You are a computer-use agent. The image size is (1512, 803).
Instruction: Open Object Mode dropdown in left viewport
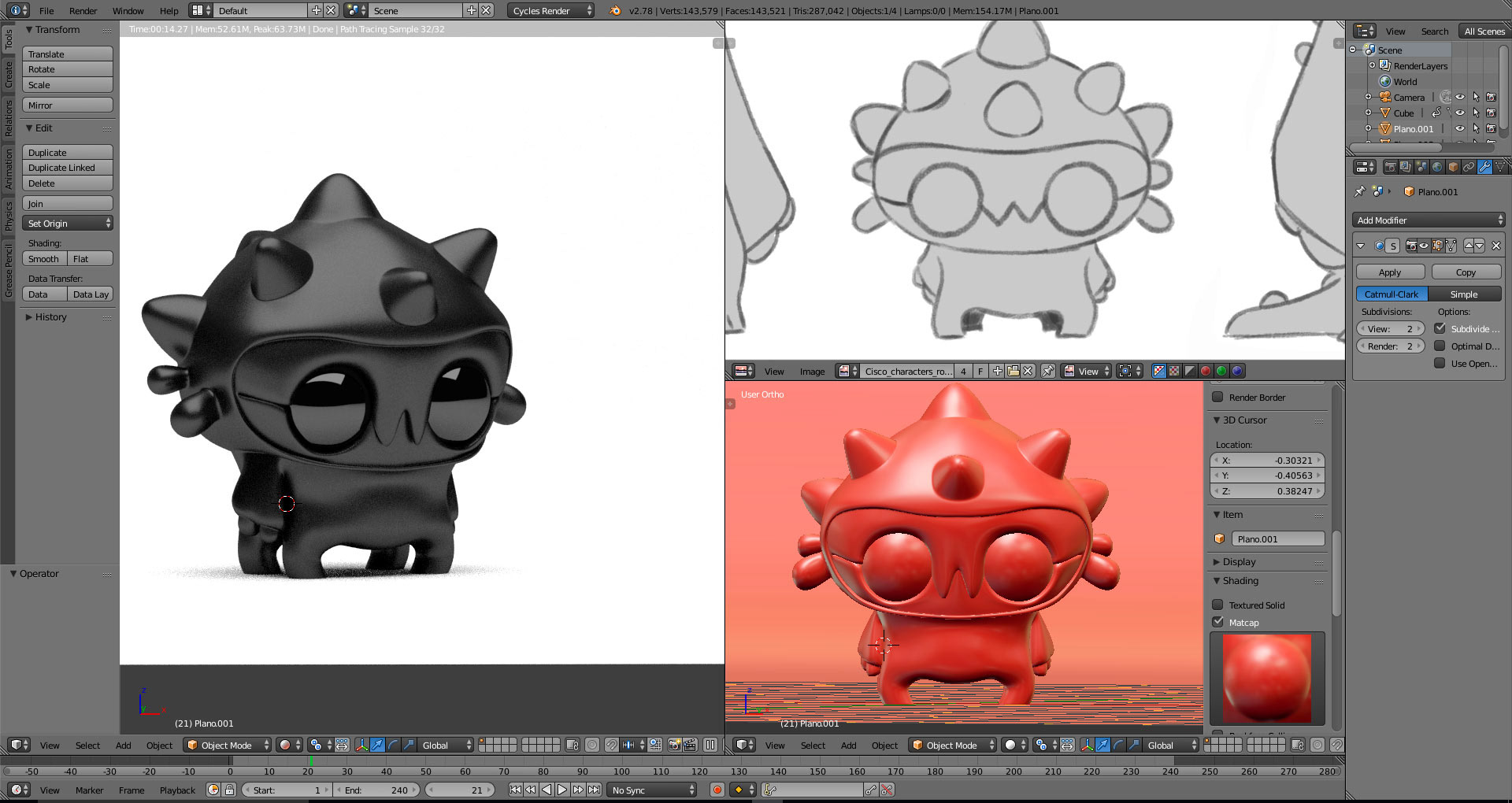pos(228,745)
